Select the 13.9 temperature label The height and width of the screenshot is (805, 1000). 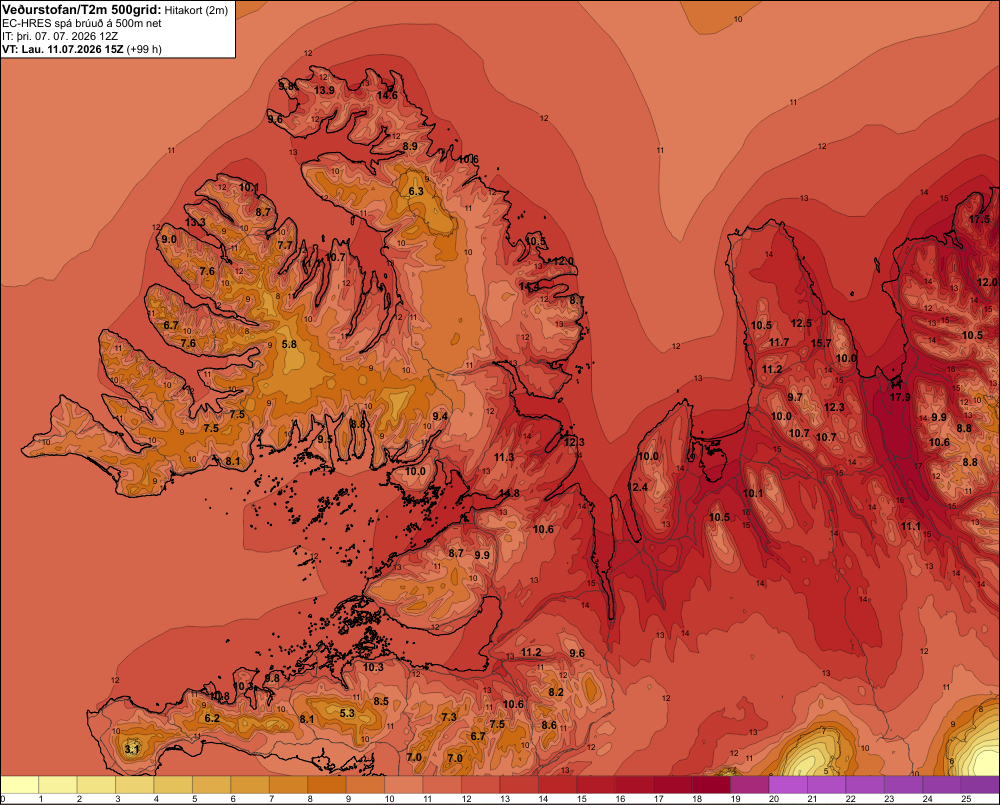click(x=325, y=91)
